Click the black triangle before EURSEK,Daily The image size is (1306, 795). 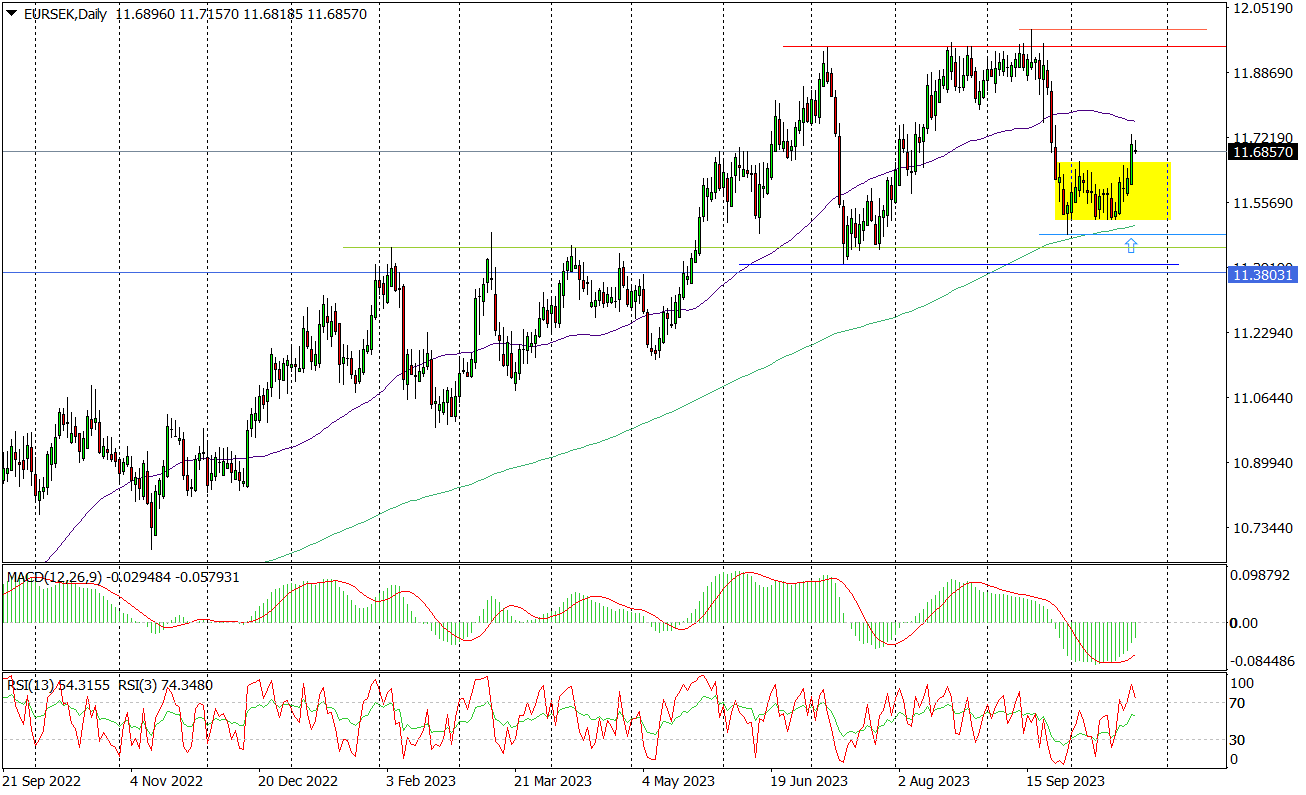pos(12,15)
